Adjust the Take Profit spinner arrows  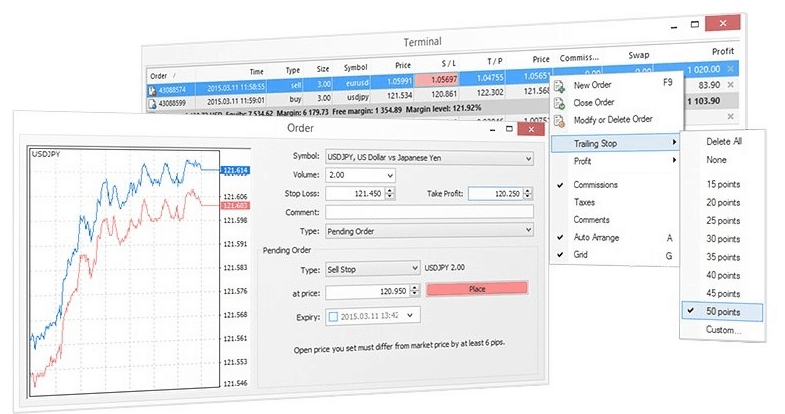(528, 193)
